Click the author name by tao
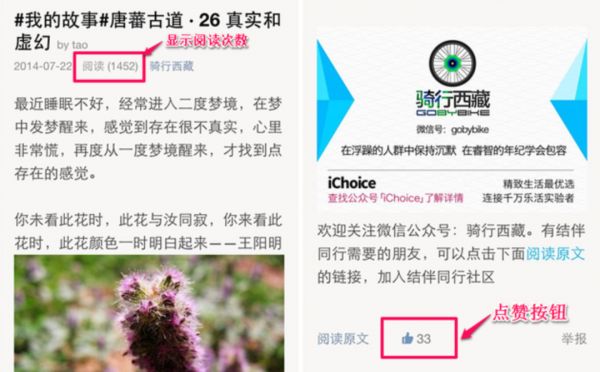 click(x=72, y=45)
